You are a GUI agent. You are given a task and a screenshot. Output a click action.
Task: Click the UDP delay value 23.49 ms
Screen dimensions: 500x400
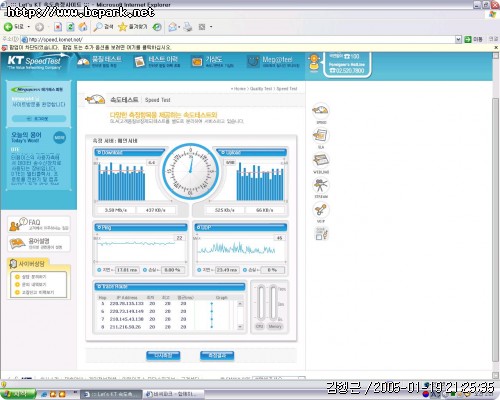click(x=227, y=270)
